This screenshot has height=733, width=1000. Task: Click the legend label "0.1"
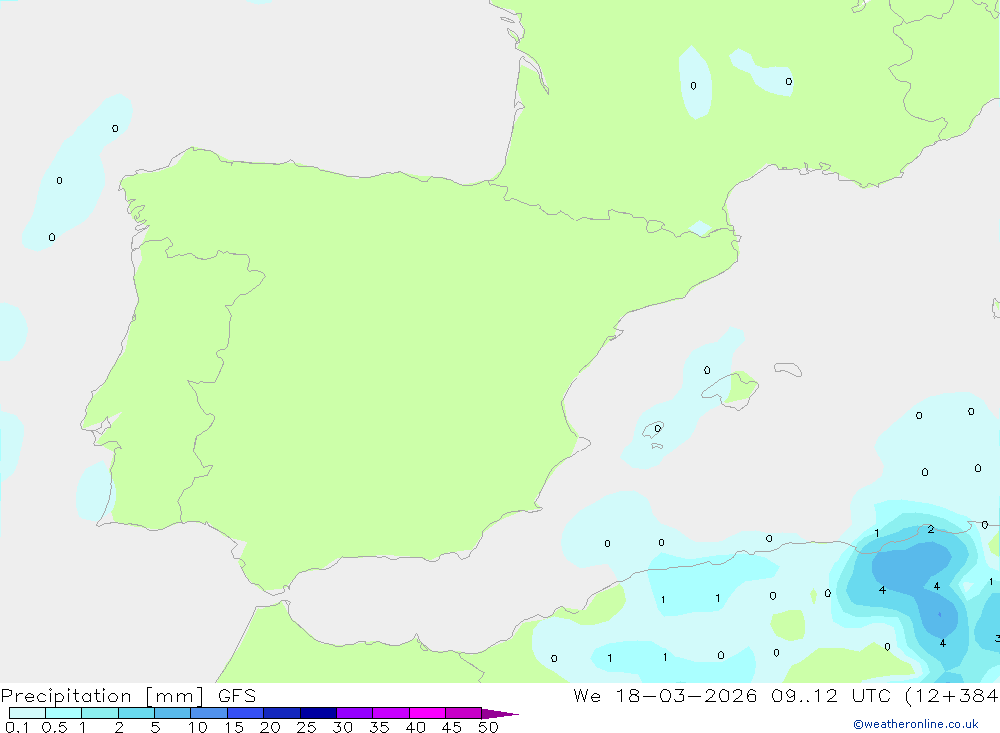17,727
